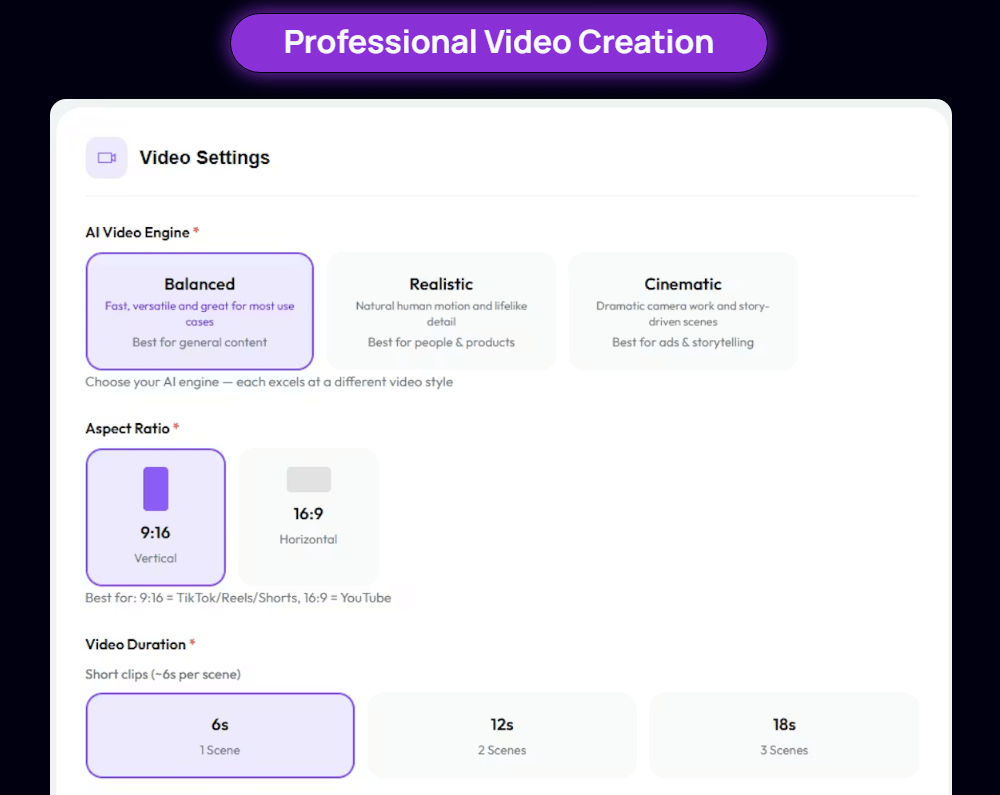Image resolution: width=1000 pixels, height=795 pixels.
Task: Click the Professional Video Creation banner
Action: point(498,42)
